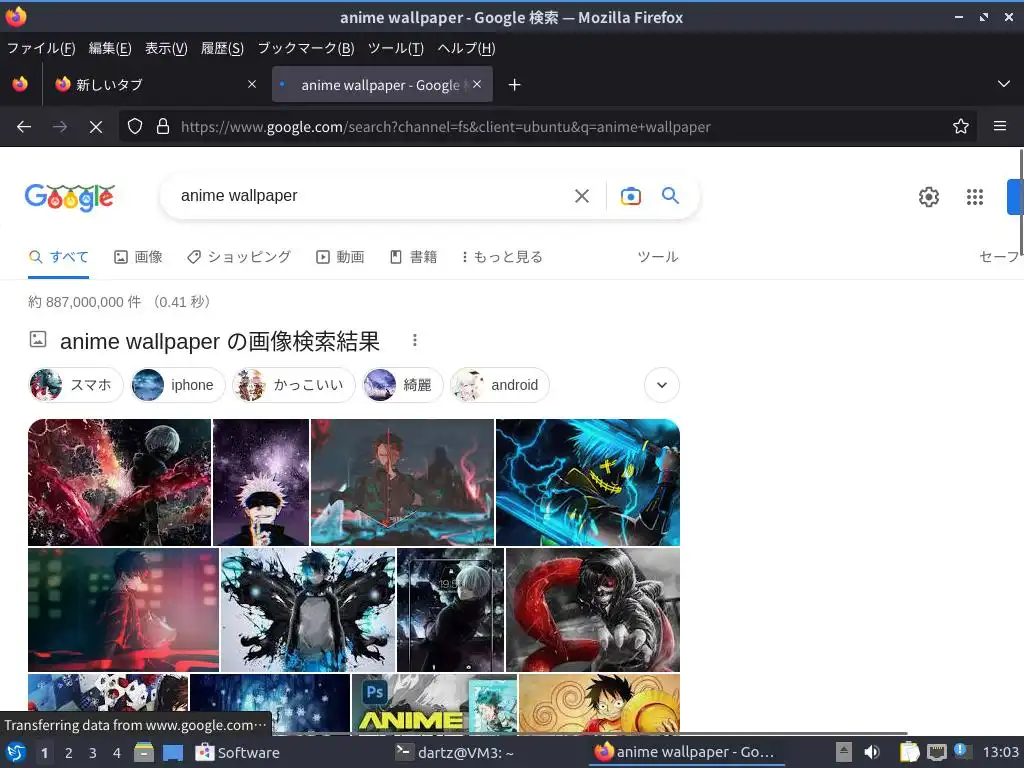Viewport: 1024px width, 768px height.
Task: Open the anime wallpaper の画像検索結果 heading
Action: coord(219,341)
